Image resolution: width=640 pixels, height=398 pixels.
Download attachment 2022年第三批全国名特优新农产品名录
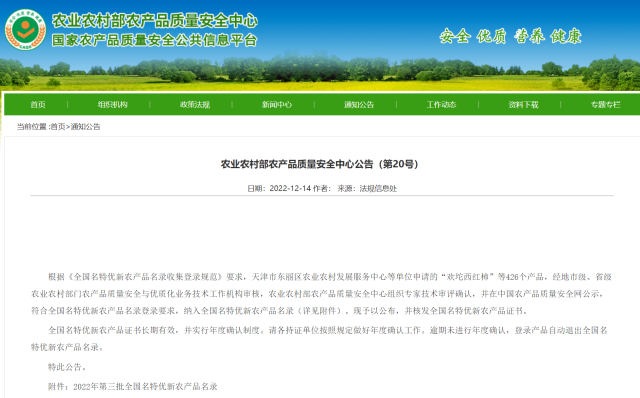pyautogui.click(x=145, y=387)
